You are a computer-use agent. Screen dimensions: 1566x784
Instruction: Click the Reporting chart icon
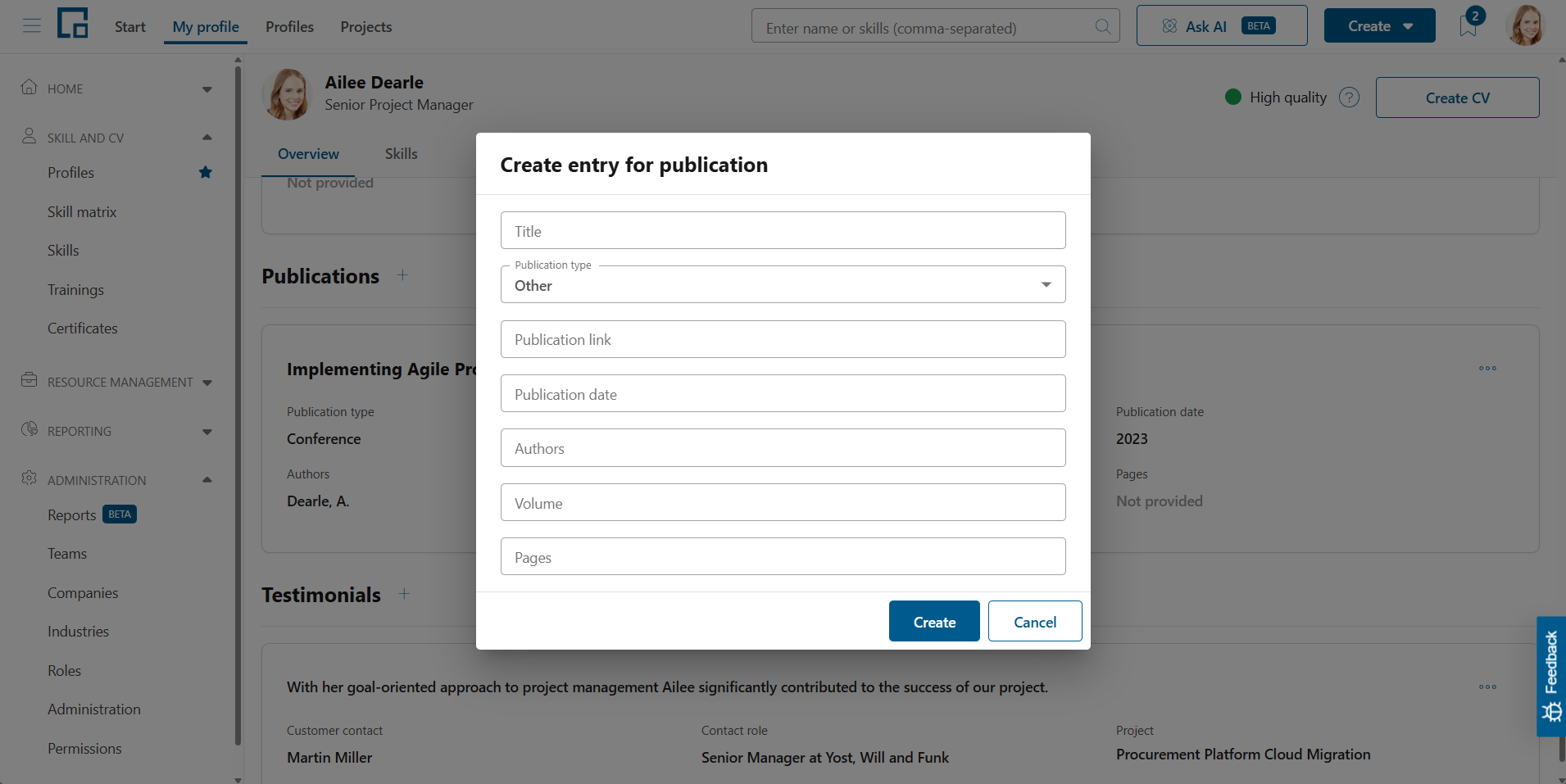[x=30, y=429]
